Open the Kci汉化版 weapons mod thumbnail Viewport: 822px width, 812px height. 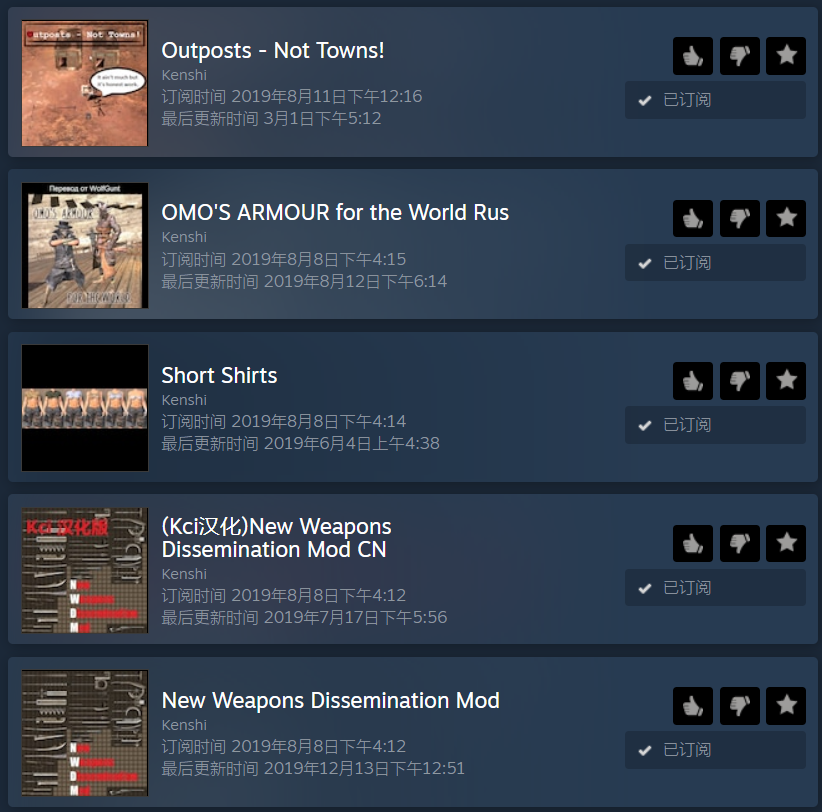point(85,570)
